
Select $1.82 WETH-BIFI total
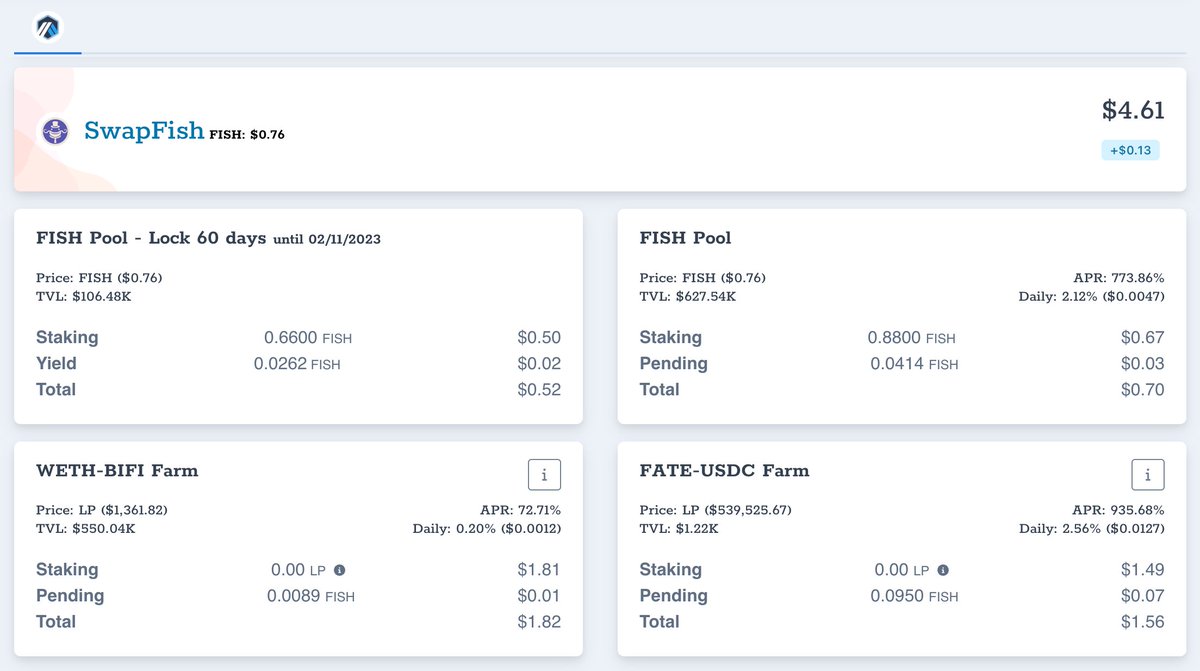tap(539, 622)
